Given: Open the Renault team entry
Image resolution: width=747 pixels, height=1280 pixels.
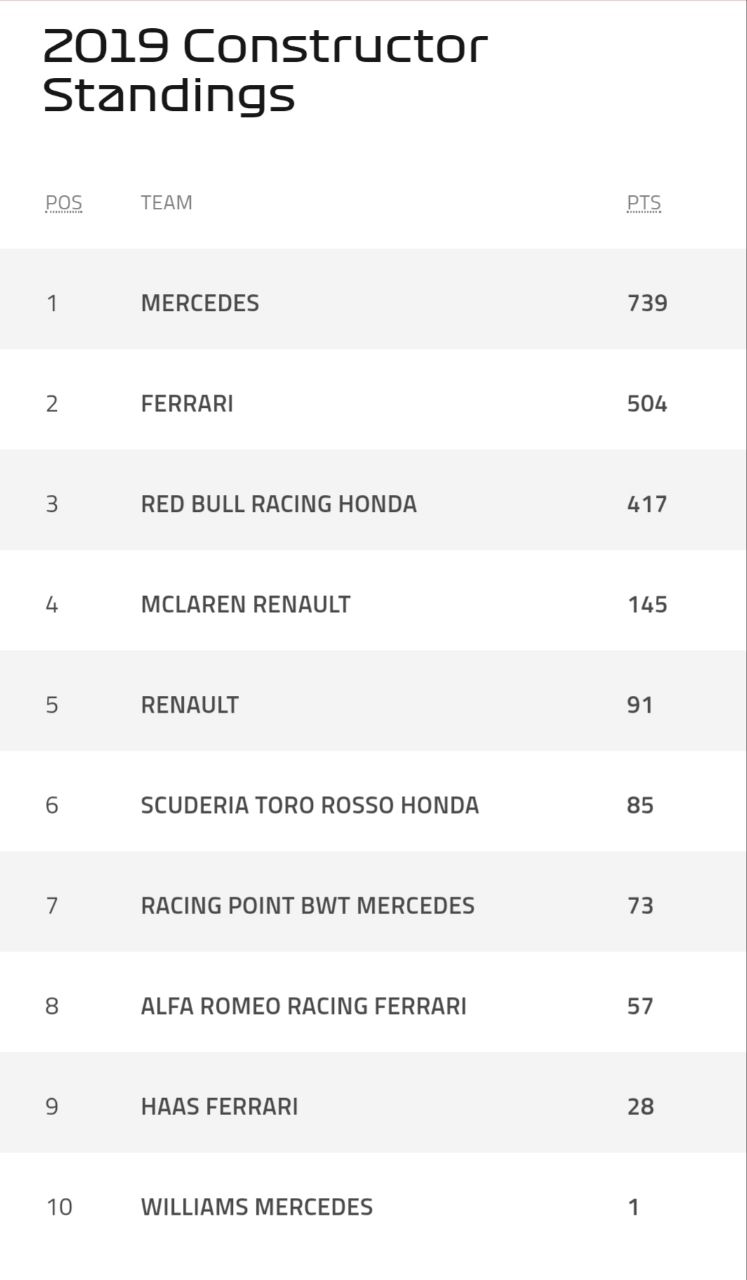Looking at the screenshot, I should click(190, 705).
